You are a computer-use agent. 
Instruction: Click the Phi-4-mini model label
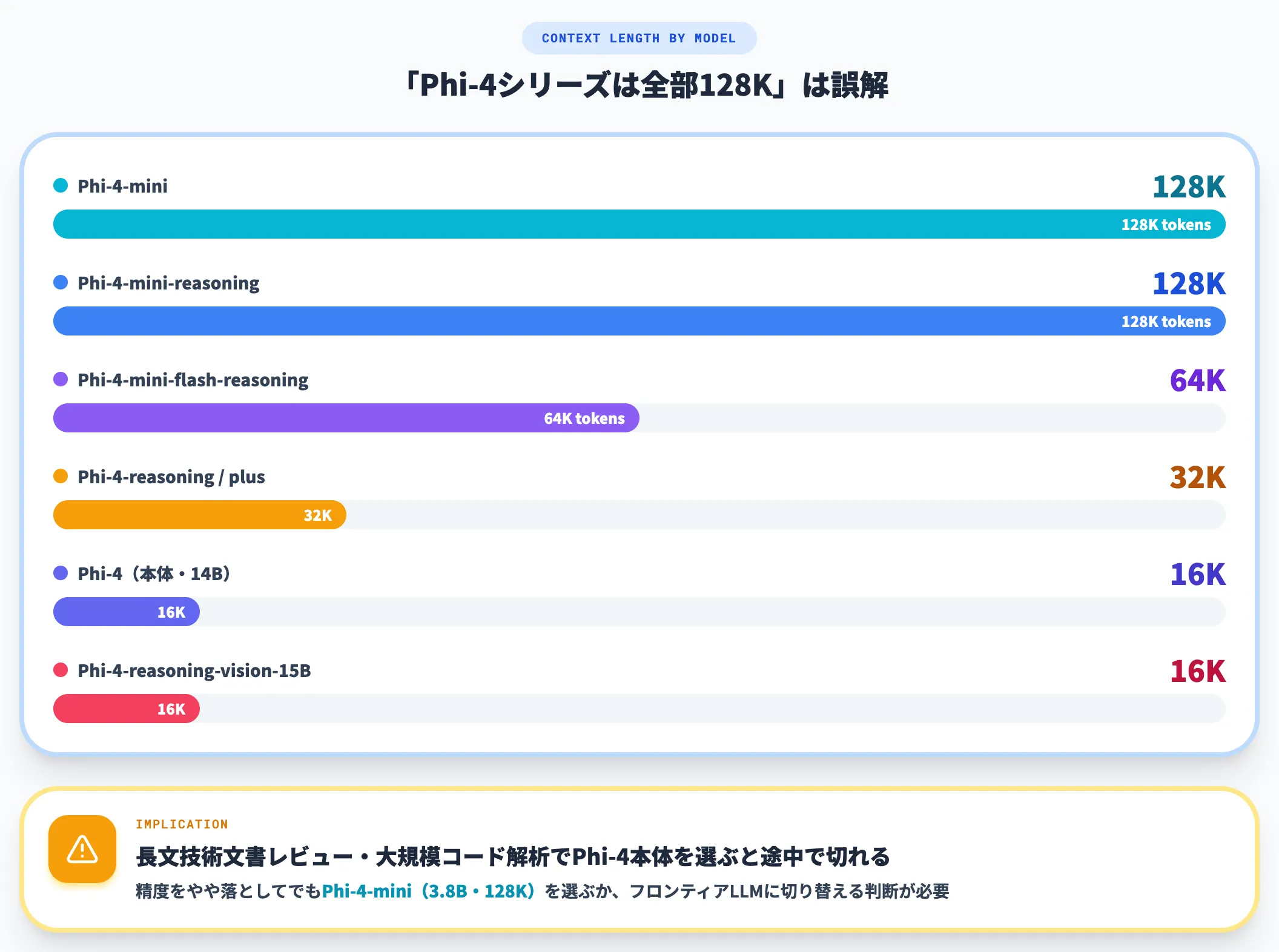(x=122, y=186)
